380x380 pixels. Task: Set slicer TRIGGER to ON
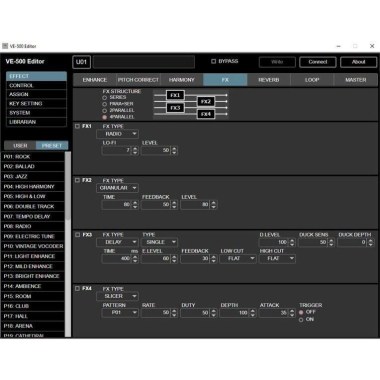[x=301, y=320]
